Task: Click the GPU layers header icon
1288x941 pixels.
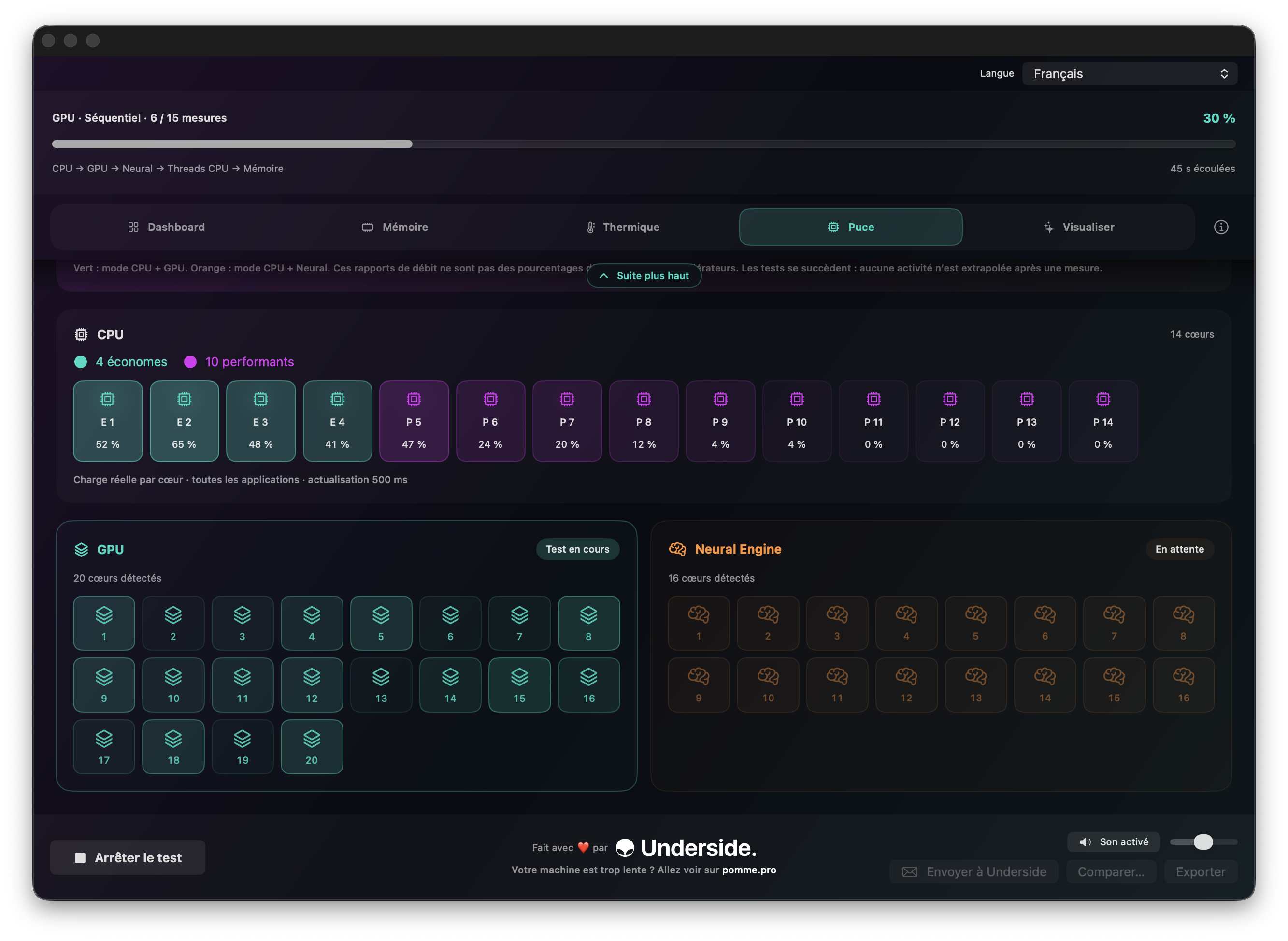Action: pyautogui.click(x=82, y=550)
